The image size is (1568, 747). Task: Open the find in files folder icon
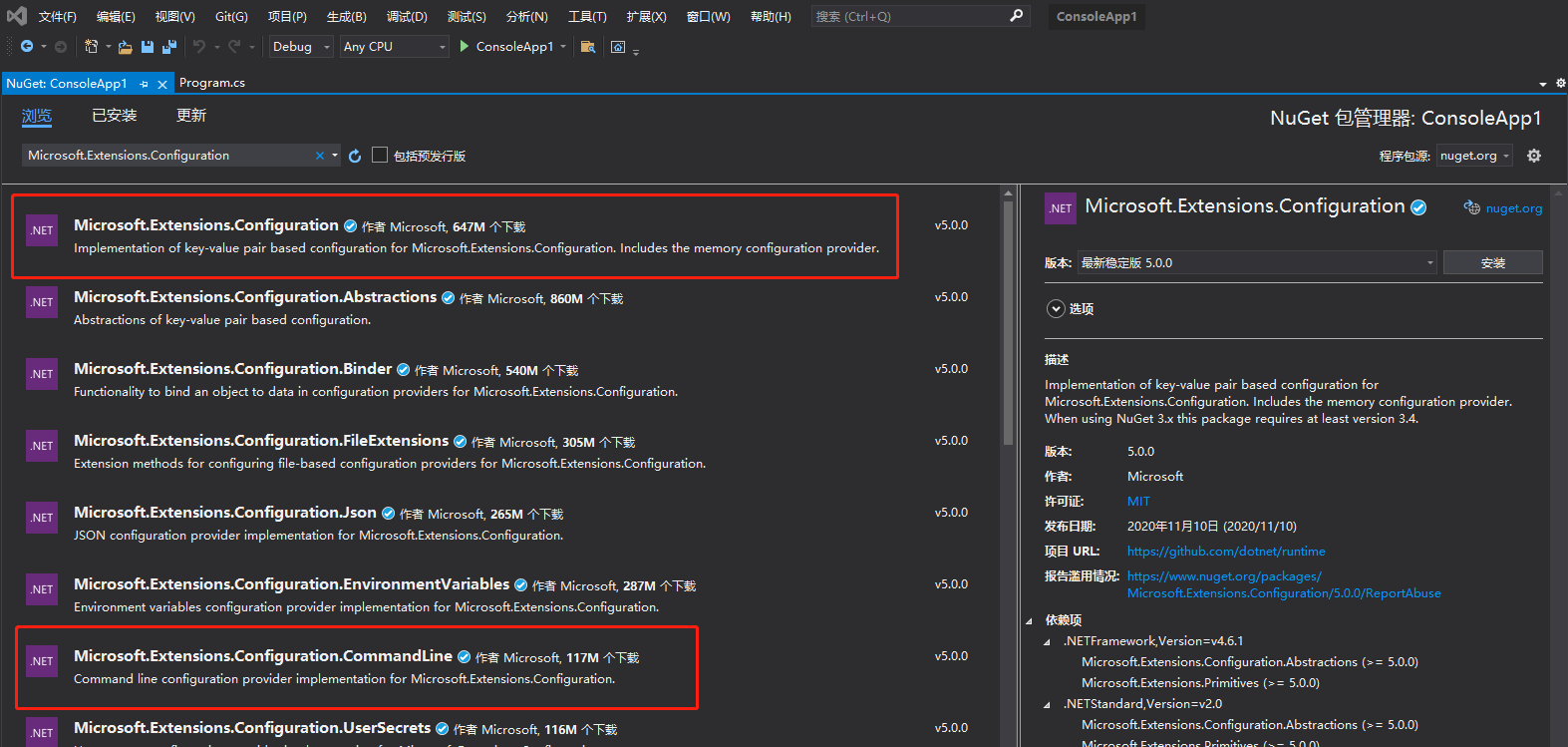(588, 47)
